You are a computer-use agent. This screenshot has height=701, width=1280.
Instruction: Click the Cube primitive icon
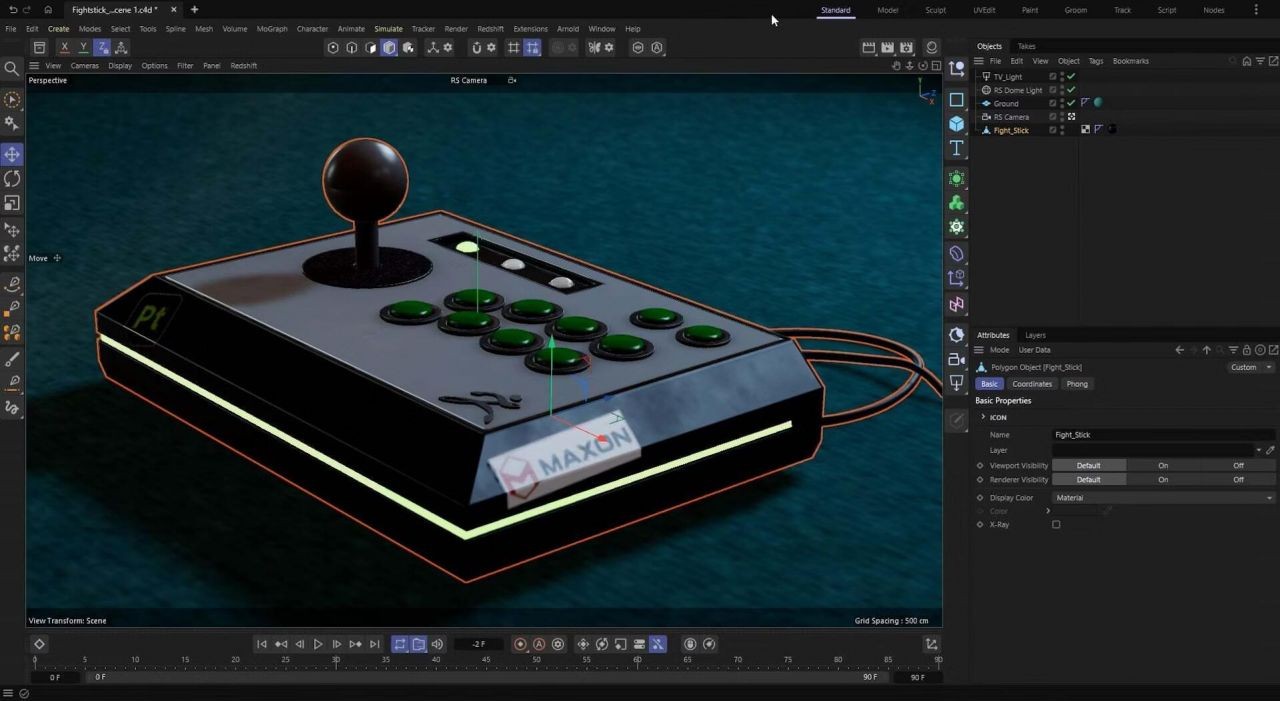(x=957, y=124)
